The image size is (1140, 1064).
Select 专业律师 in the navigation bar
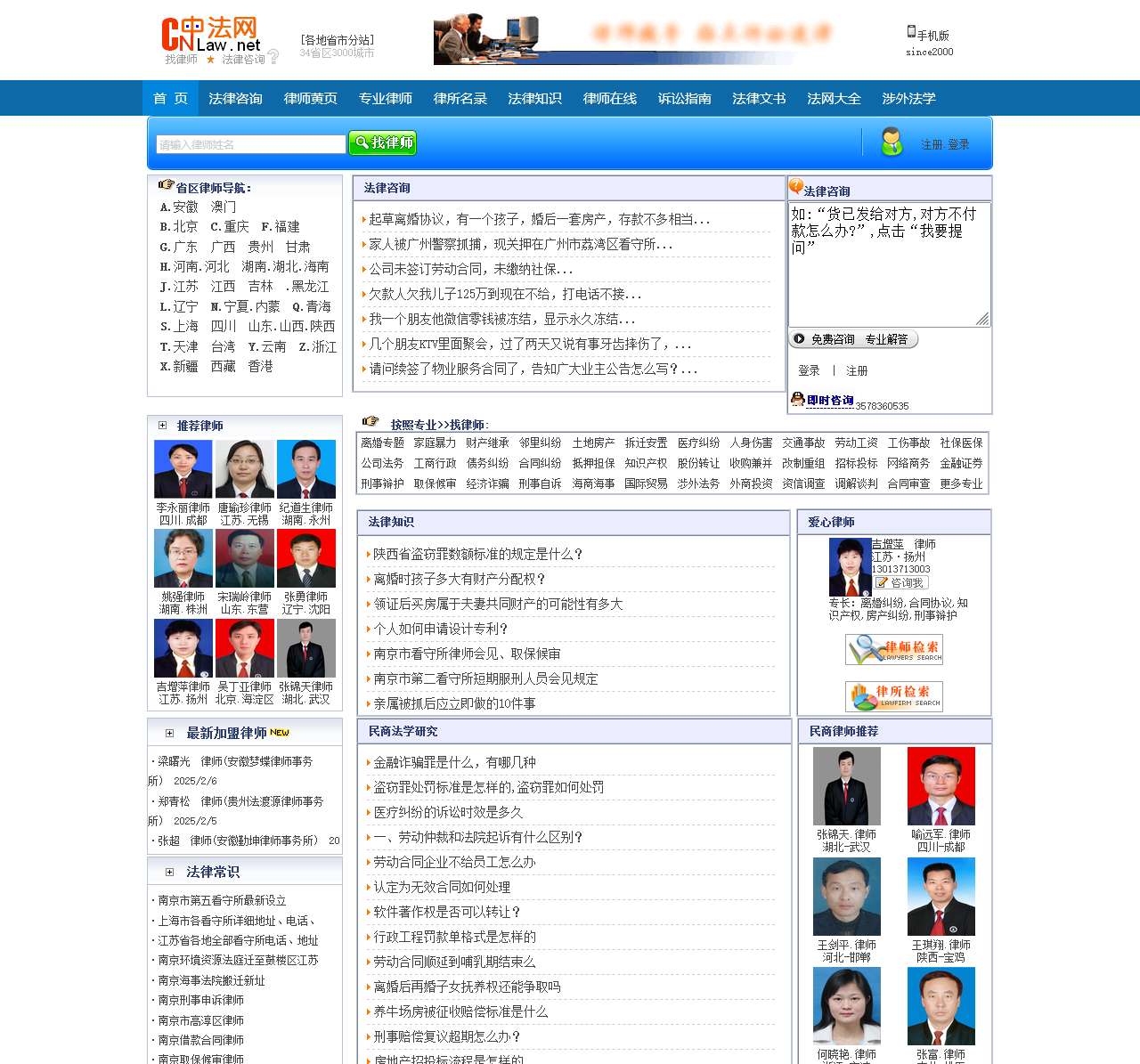click(x=385, y=98)
